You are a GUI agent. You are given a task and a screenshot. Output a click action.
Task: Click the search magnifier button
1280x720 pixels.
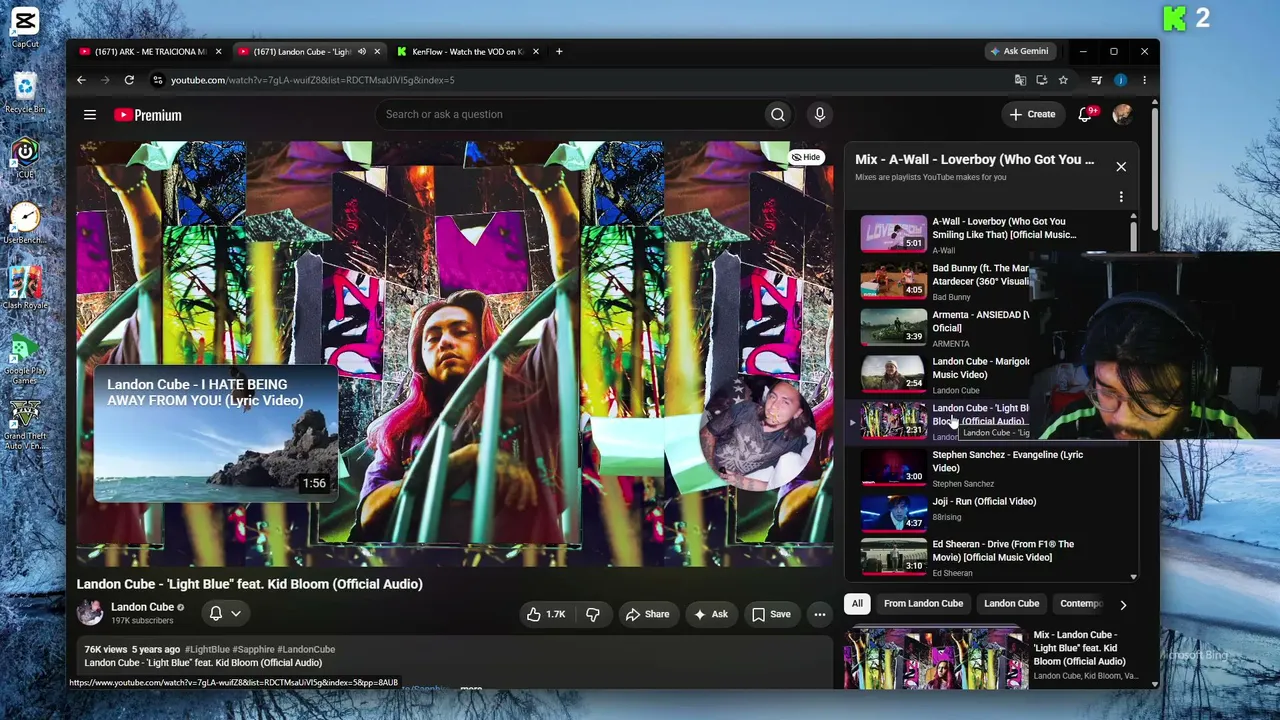point(778,115)
